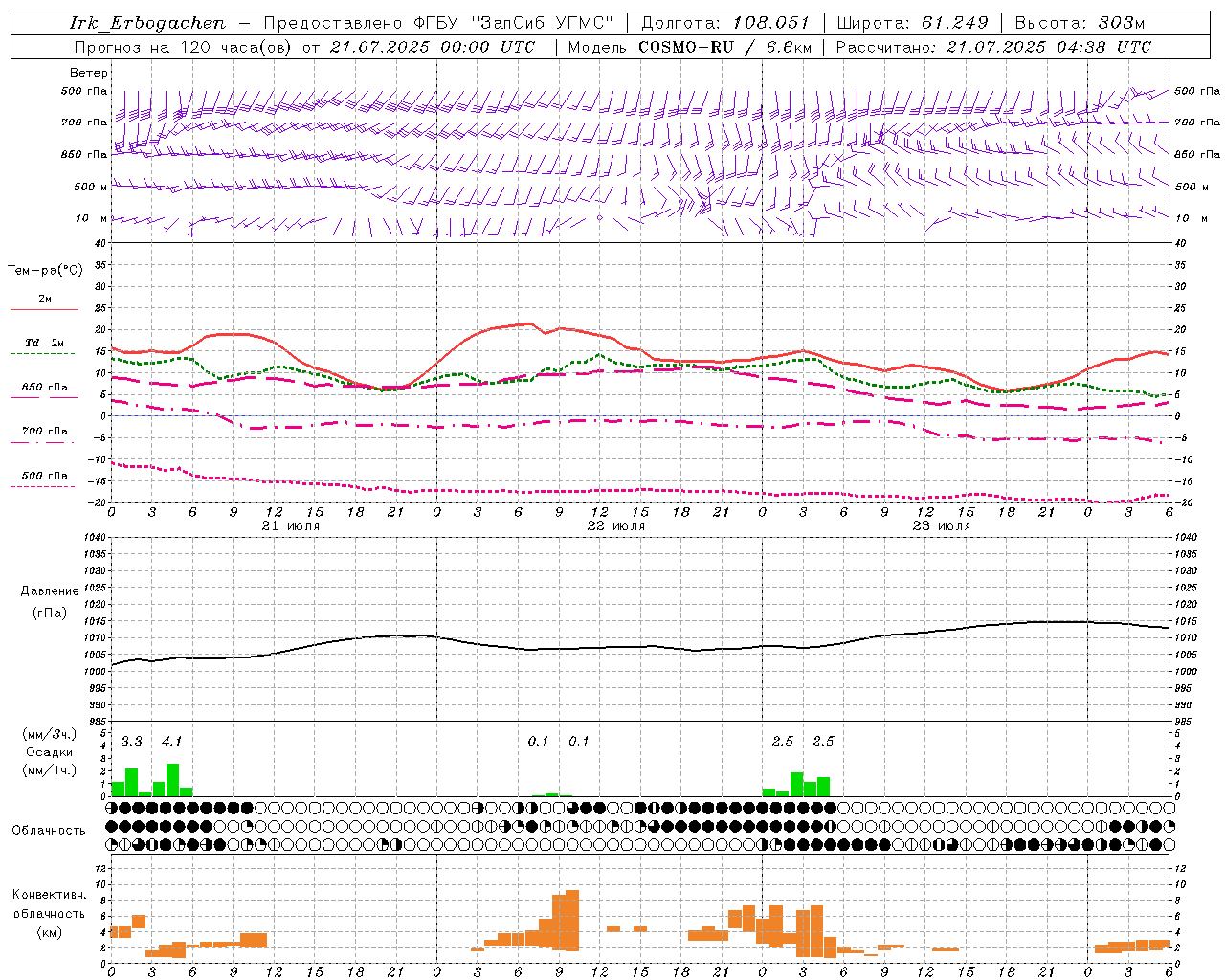Click the 700 гПа temperature legend entry
This screenshot has height=980, width=1225.
pos(45,432)
